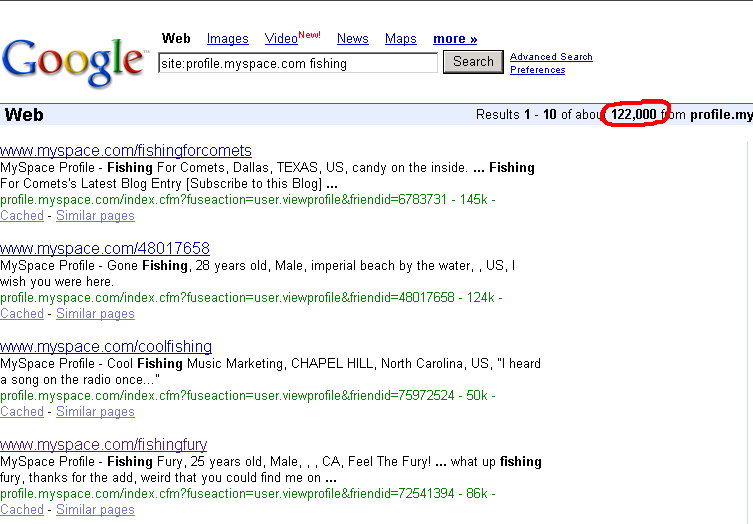Show Similar pages for coolfishing result
The width and height of the screenshot is (753, 524).
tap(95, 412)
